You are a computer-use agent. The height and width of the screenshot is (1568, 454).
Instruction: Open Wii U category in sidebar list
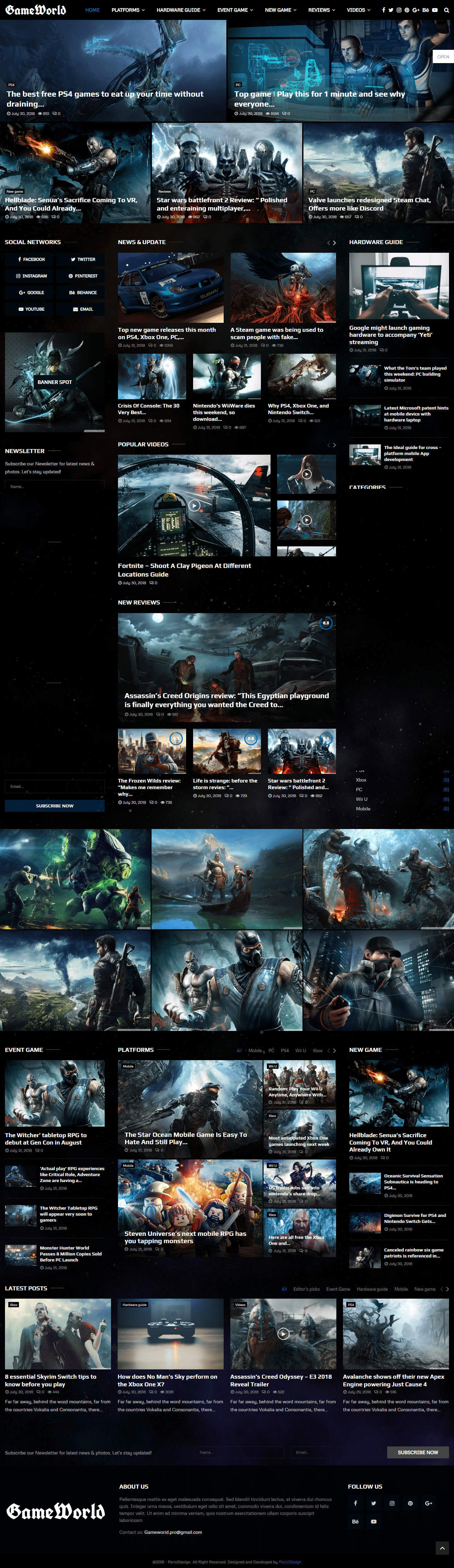[361, 799]
